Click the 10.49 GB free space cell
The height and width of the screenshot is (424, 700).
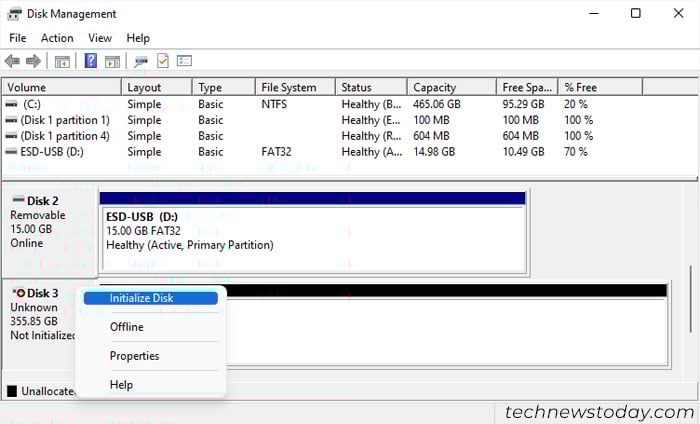coord(523,152)
